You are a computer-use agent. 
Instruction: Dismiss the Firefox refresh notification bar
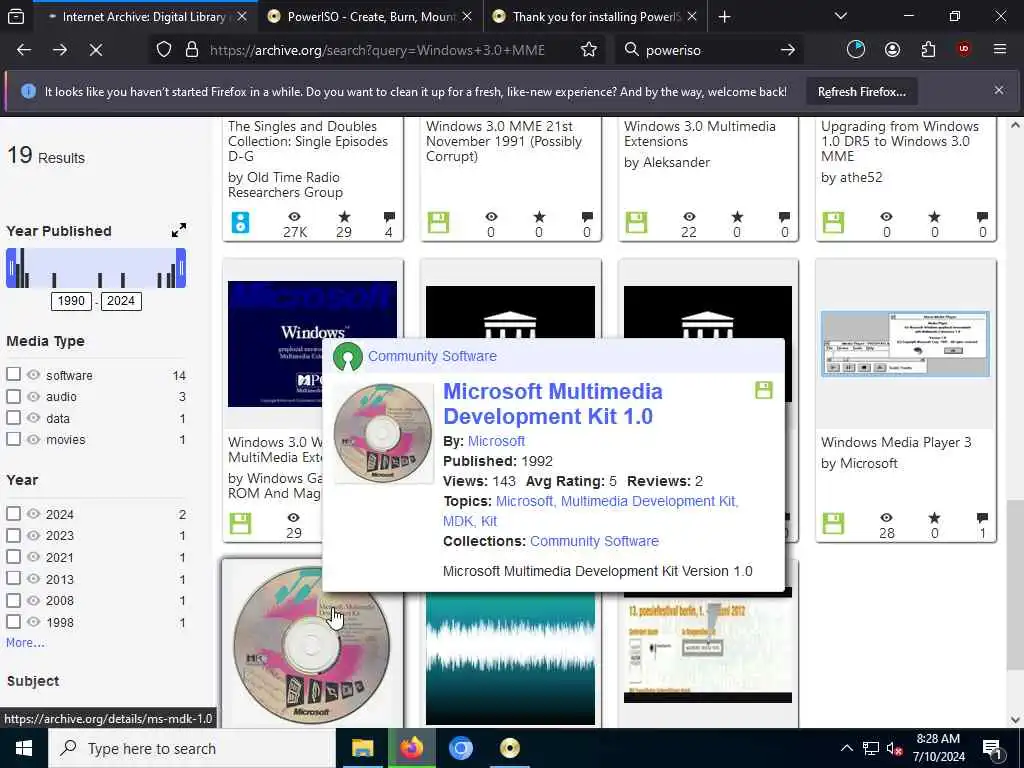(x=999, y=90)
